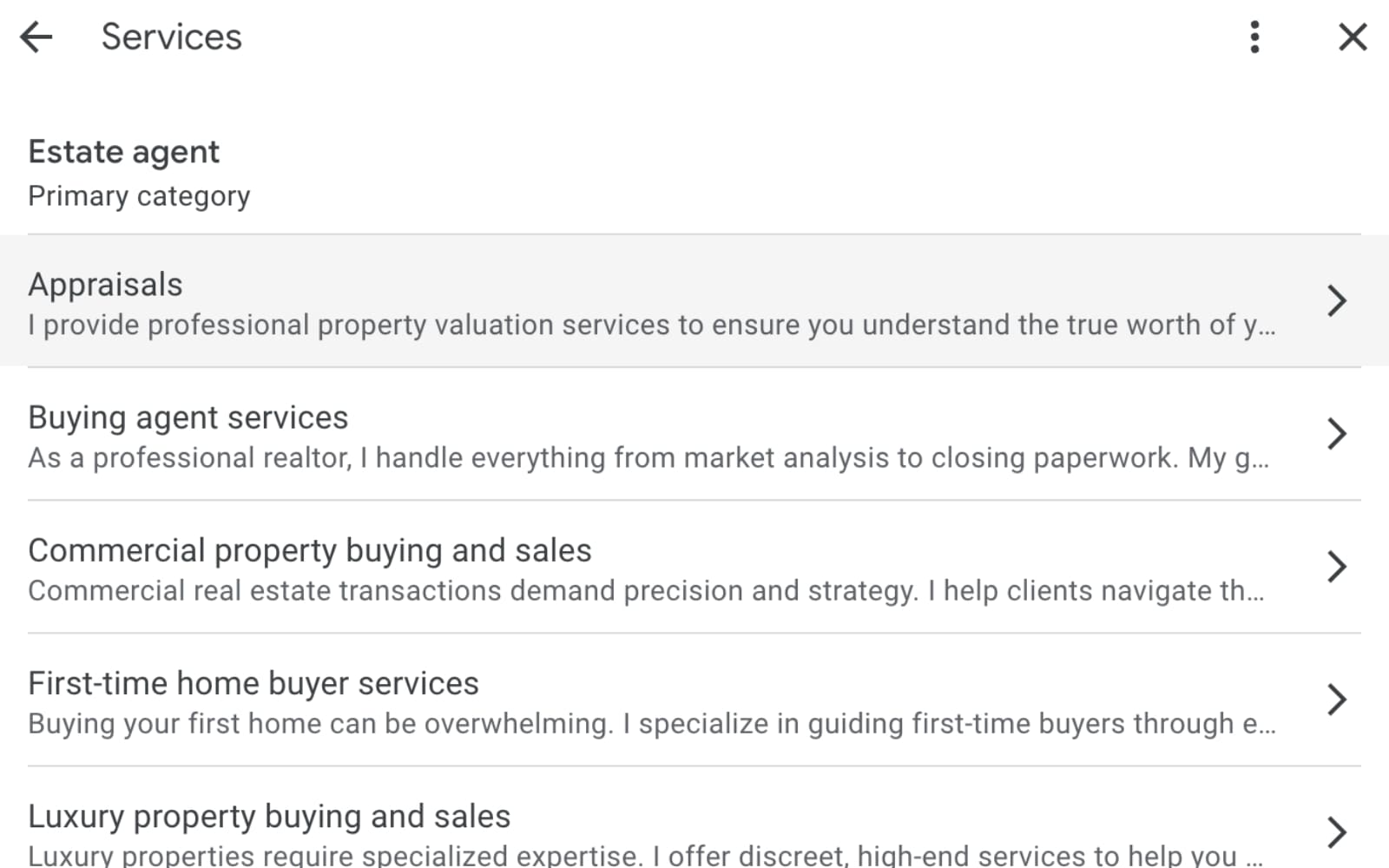Click the Services page title
The width and height of the screenshot is (1389, 868).
172,37
